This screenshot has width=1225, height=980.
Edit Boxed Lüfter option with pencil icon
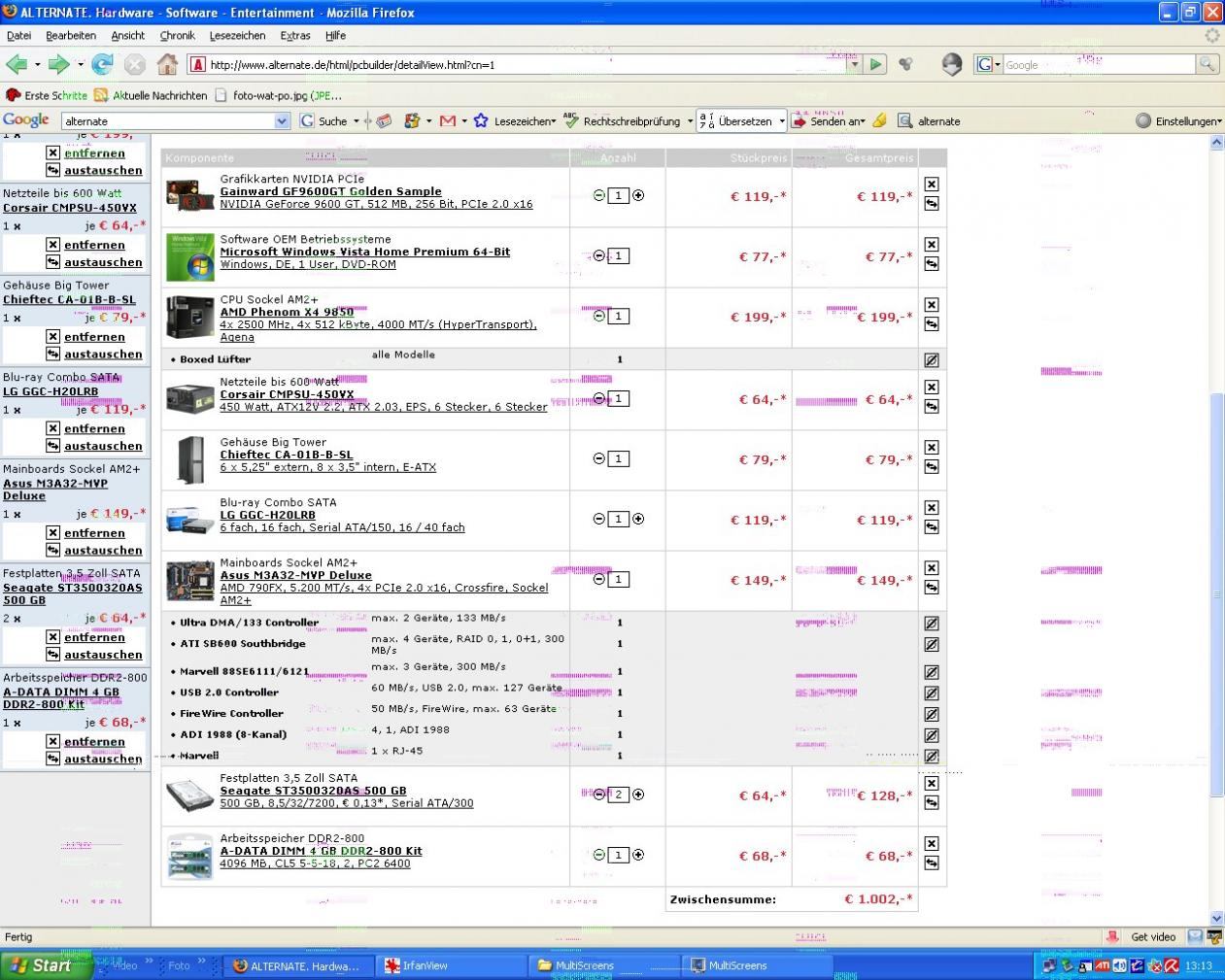(931, 359)
